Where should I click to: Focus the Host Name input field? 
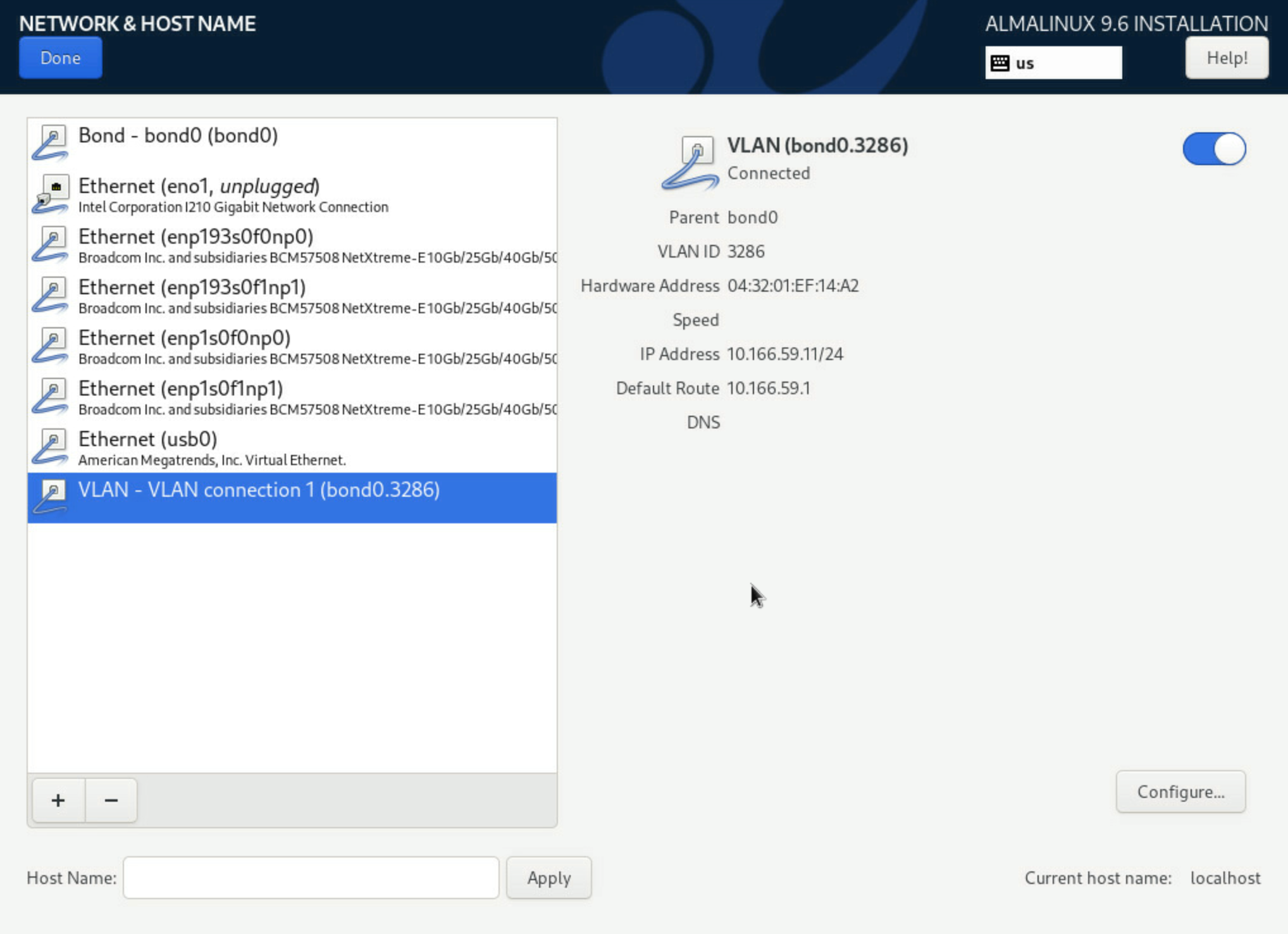[311, 878]
